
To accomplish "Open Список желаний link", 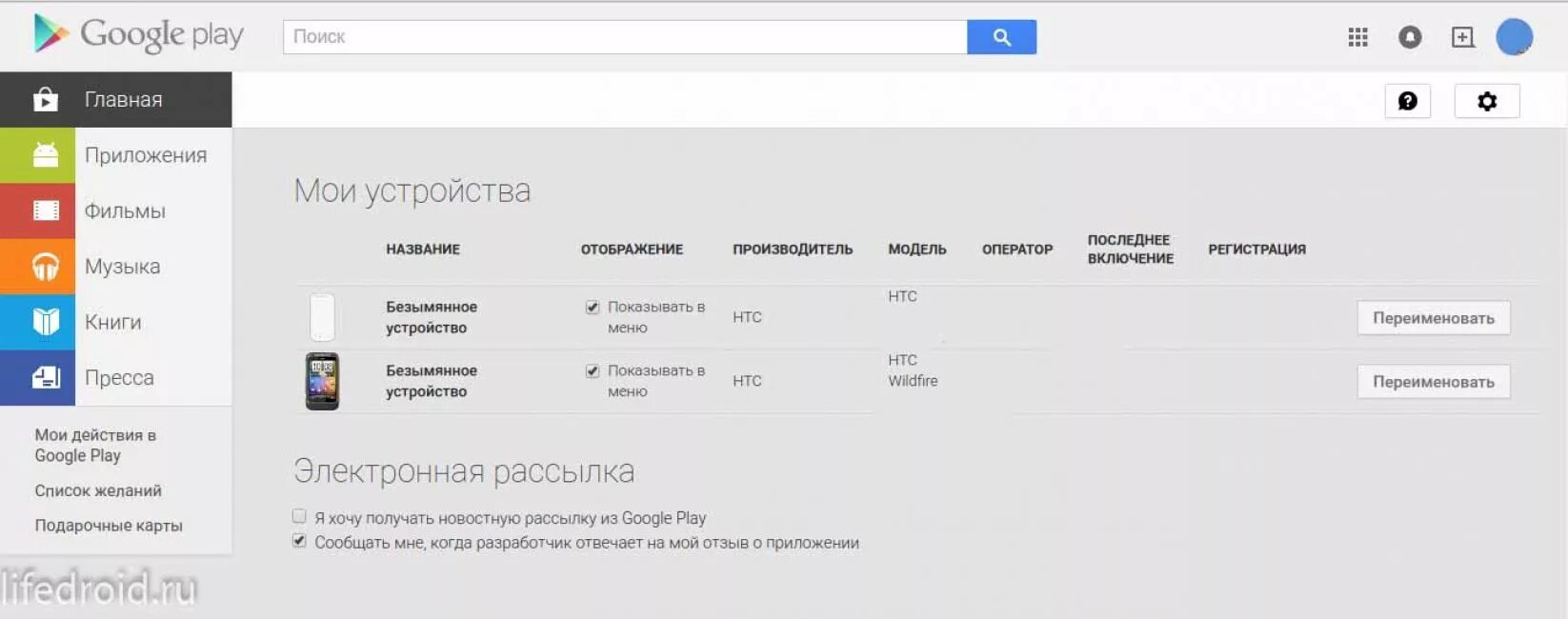I will [x=98, y=490].
